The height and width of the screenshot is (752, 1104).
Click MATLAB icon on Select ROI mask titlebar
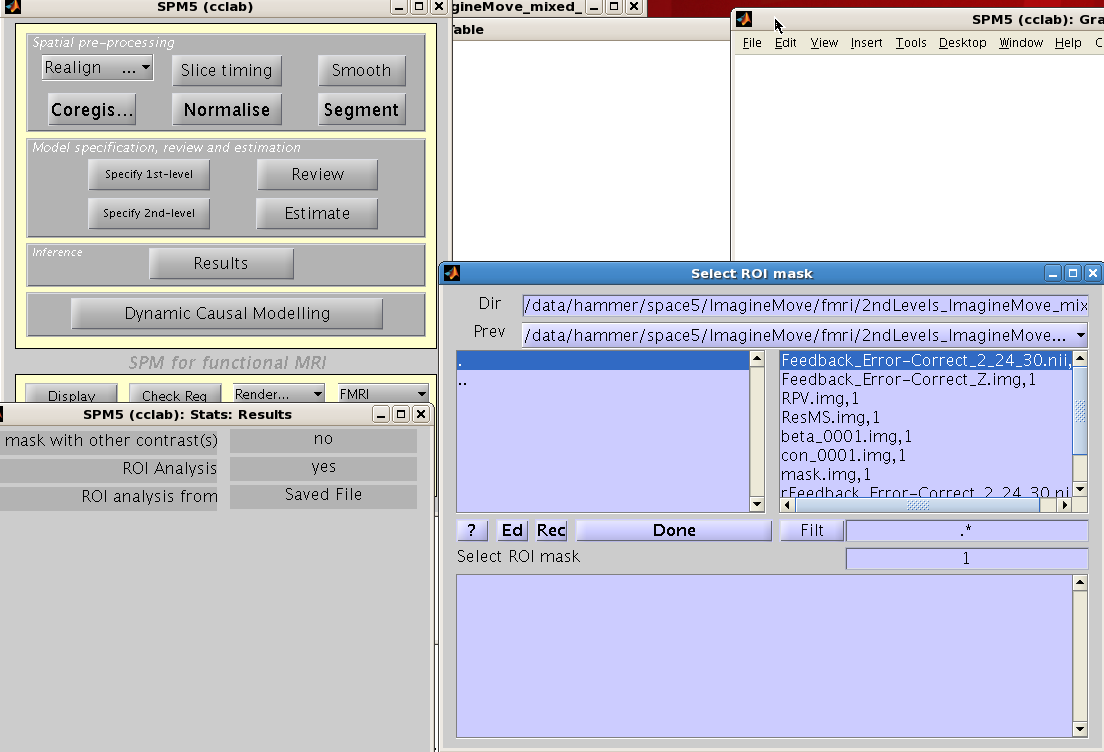pyautogui.click(x=452, y=273)
